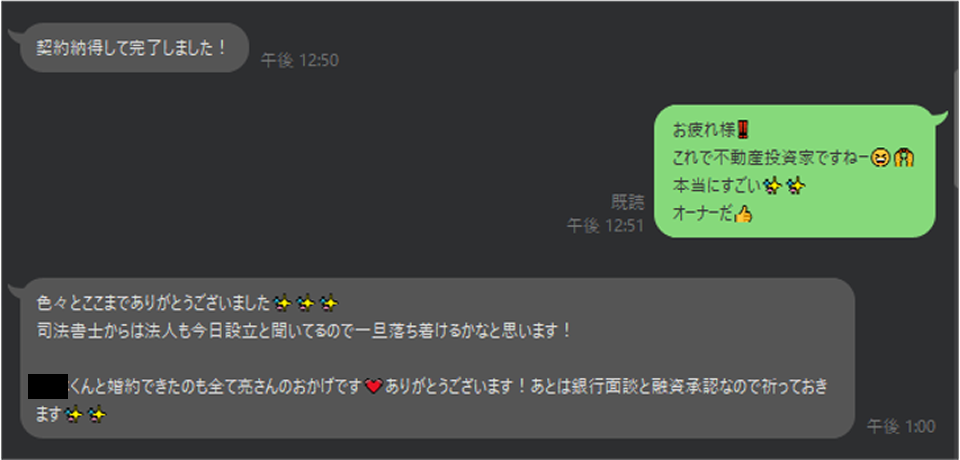Click the 既読 read indicator
The height and width of the screenshot is (460, 960).
628,202
